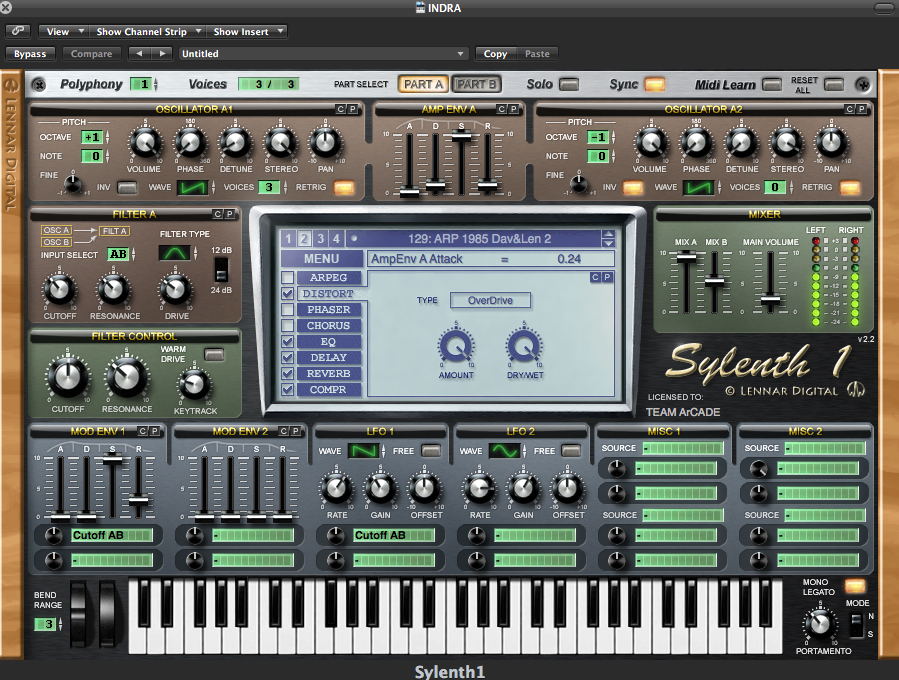Select the Compr effect tab
Viewport: 899px width, 680px height.
(329, 390)
